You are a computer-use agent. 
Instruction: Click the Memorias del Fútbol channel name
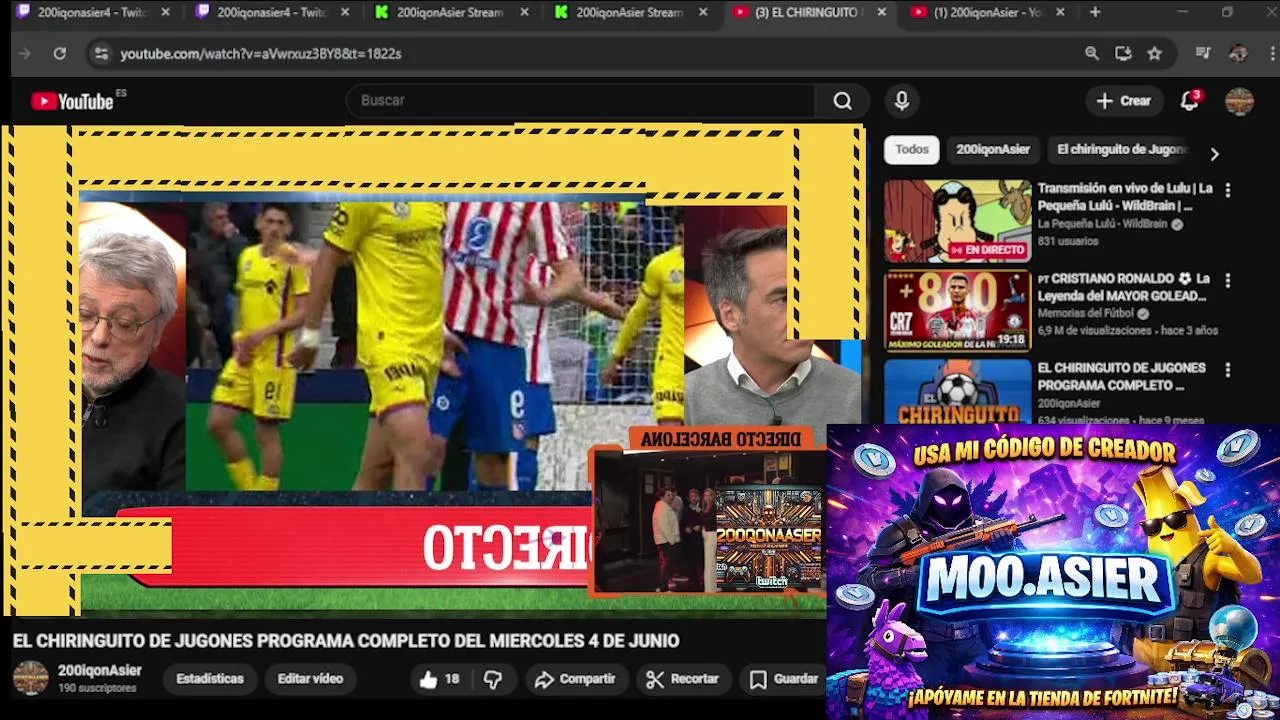pos(1084,313)
